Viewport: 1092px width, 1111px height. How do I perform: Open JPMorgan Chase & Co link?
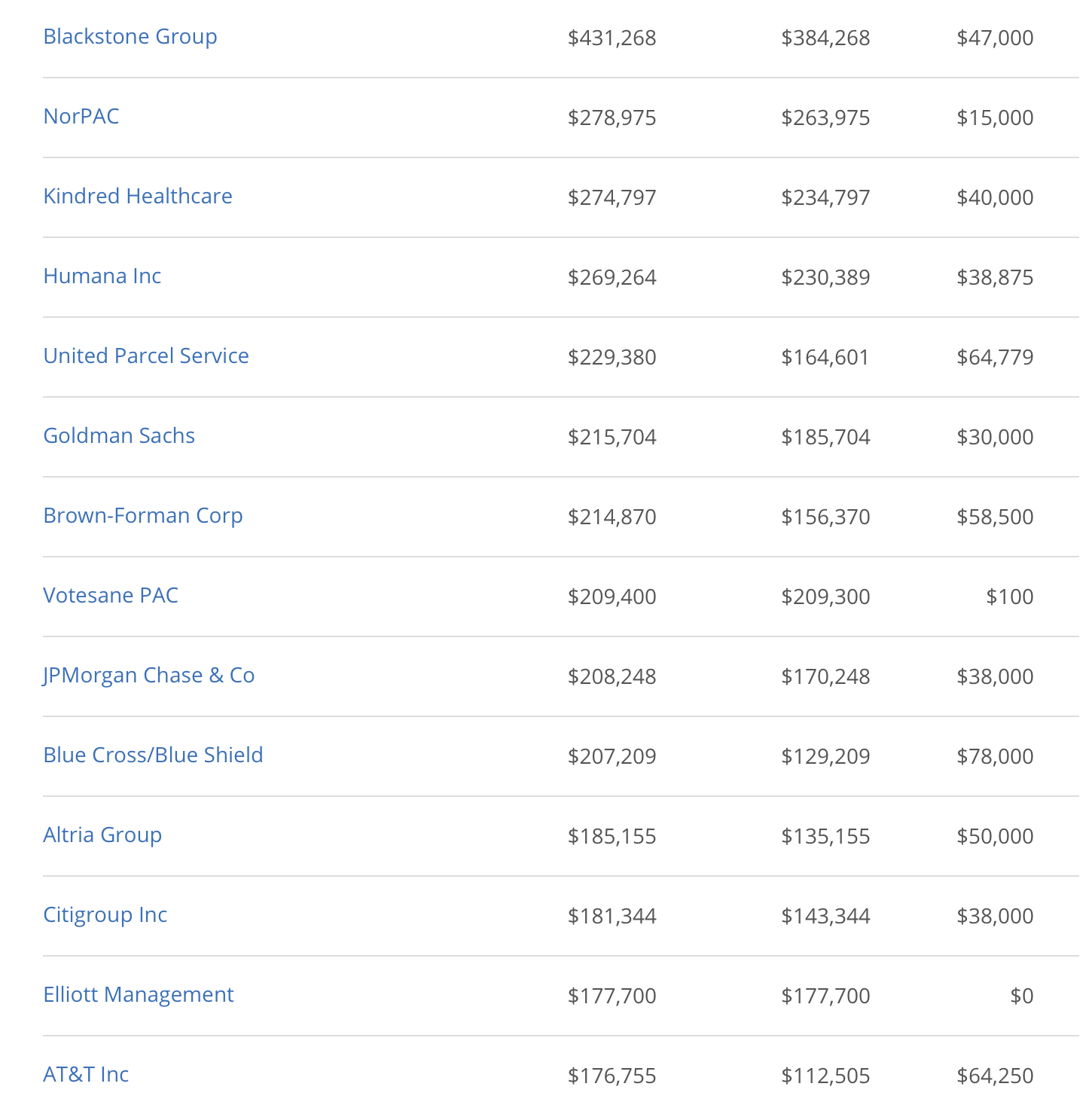coord(149,675)
